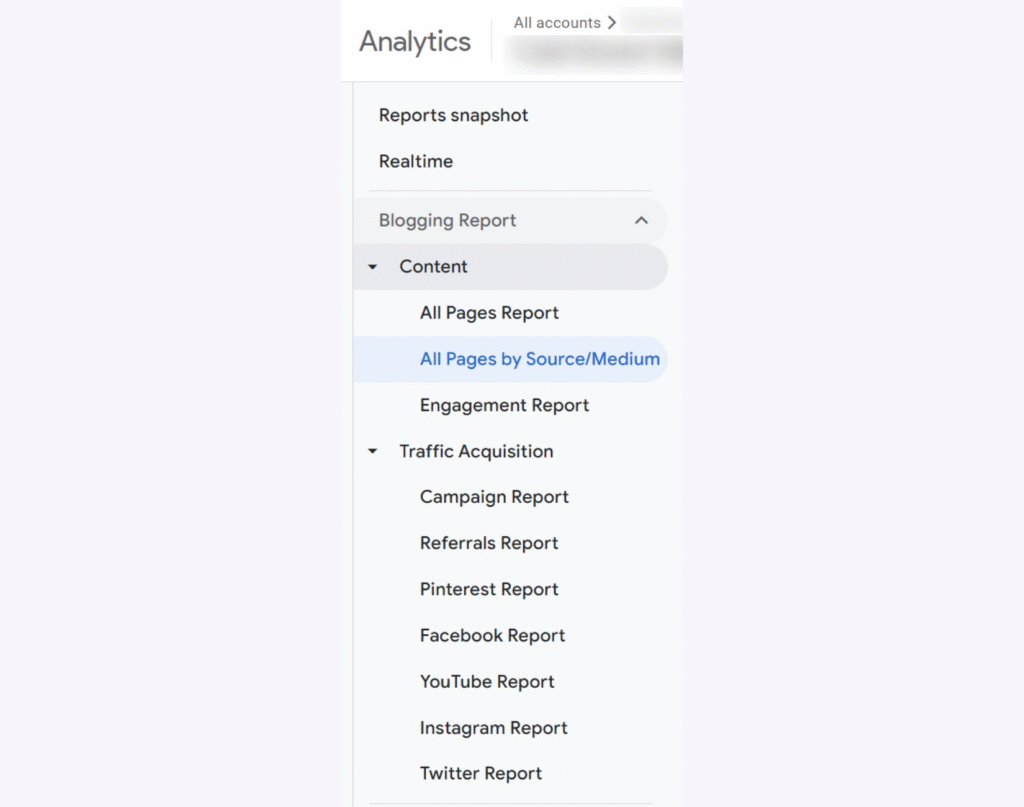Select the Blogging Report collection heading
This screenshot has height=807, width=1024.
coord(447,221)
